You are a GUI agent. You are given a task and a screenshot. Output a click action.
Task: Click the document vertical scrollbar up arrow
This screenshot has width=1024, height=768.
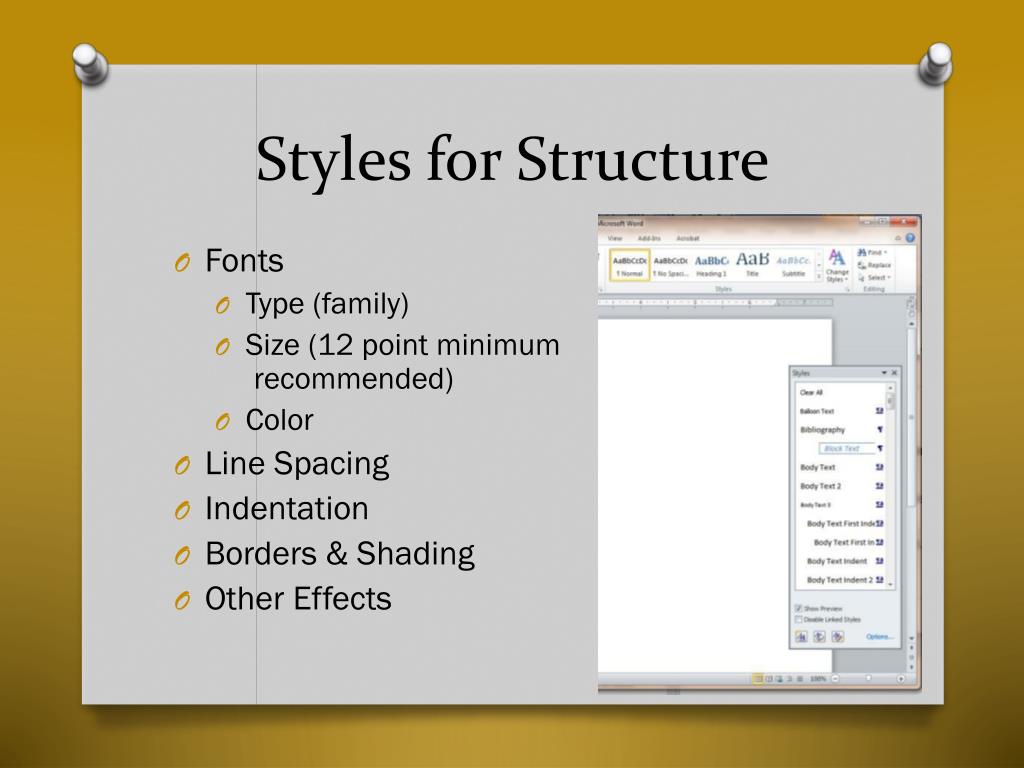pyautogui.click(x=911, y=323)
